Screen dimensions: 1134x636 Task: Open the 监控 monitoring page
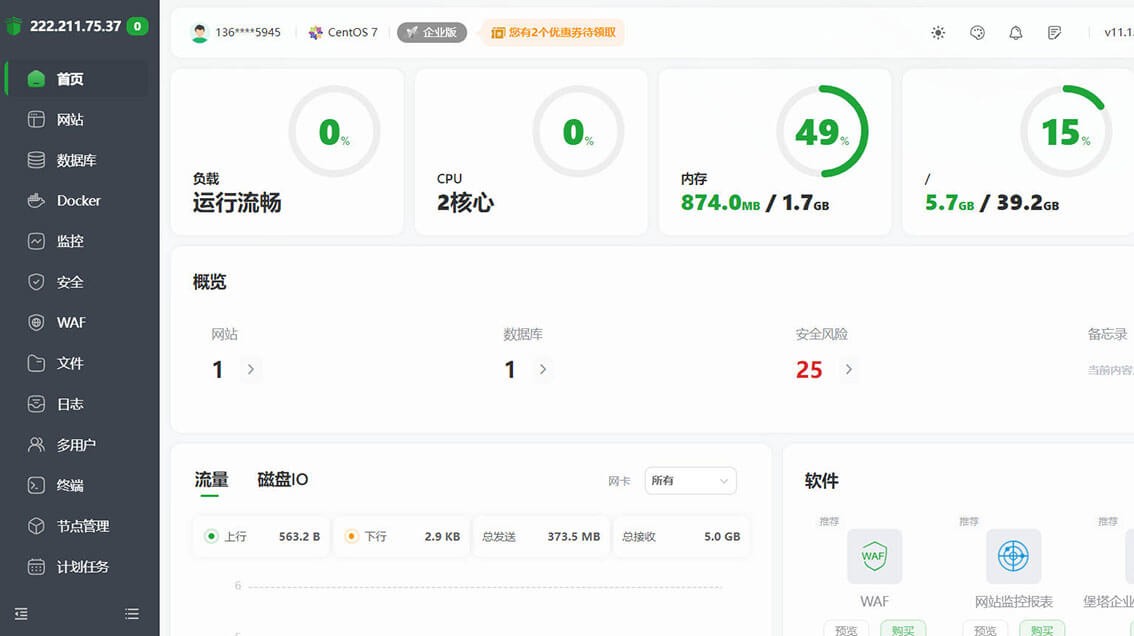click(79, 241)
